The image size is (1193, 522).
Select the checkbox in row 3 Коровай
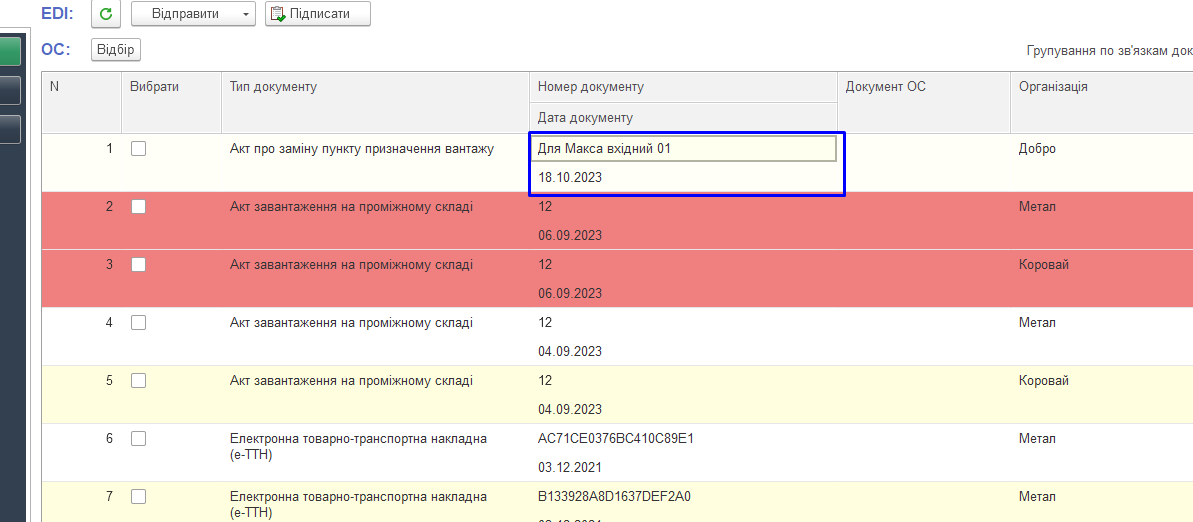point(138,265)
